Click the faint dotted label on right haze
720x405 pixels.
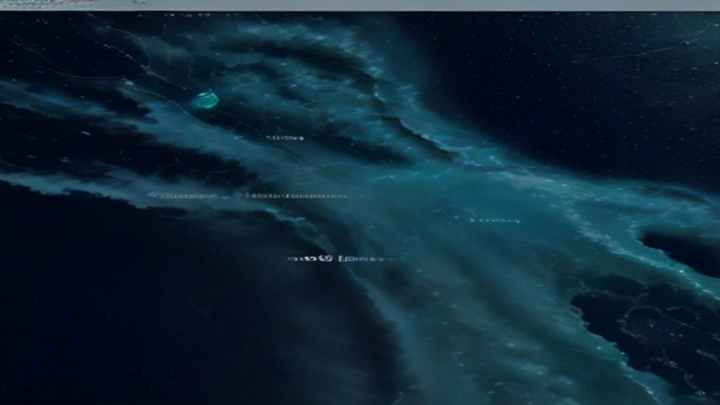tap(495, 221)
